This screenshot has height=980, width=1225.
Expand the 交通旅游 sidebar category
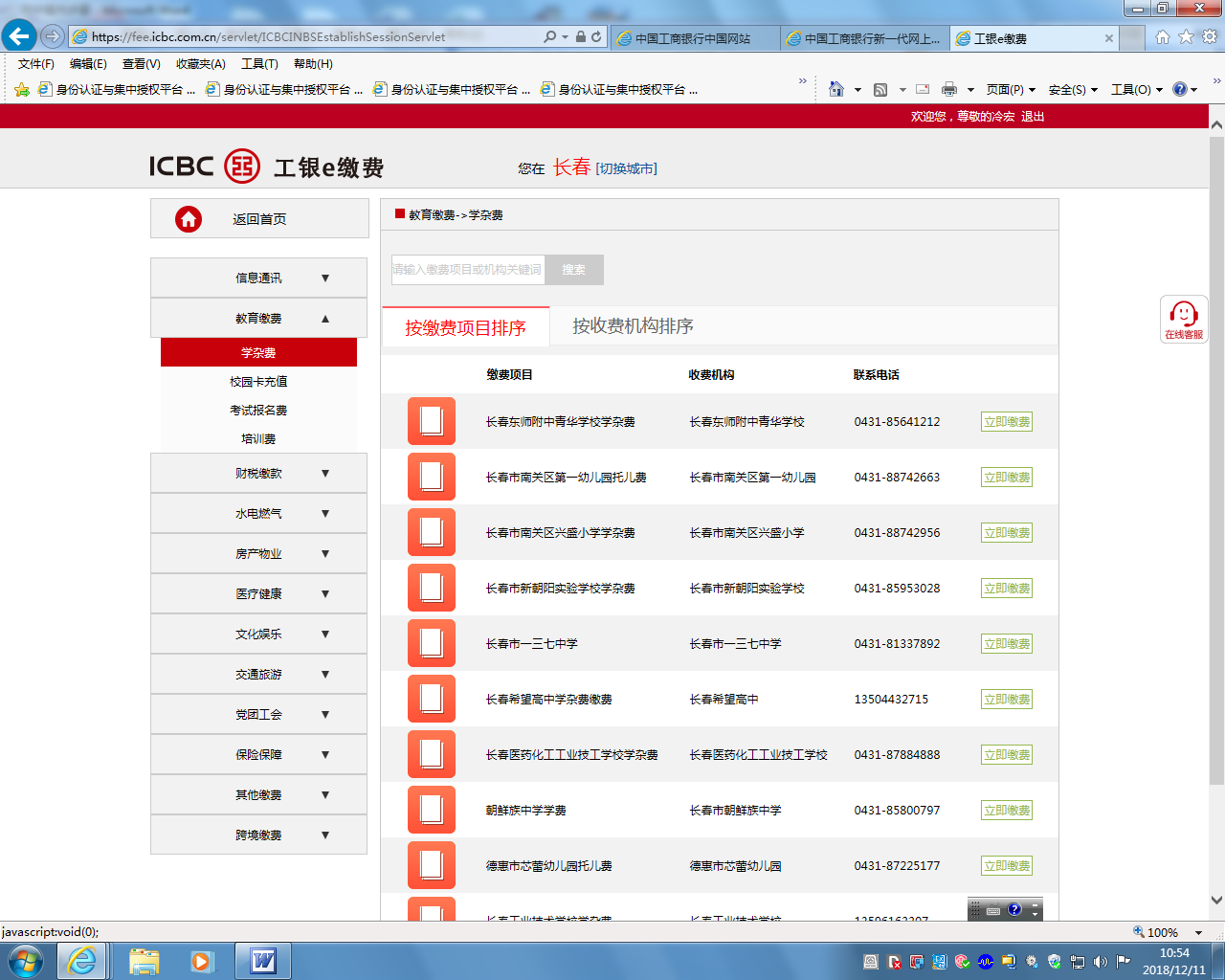tap(258, 674)
